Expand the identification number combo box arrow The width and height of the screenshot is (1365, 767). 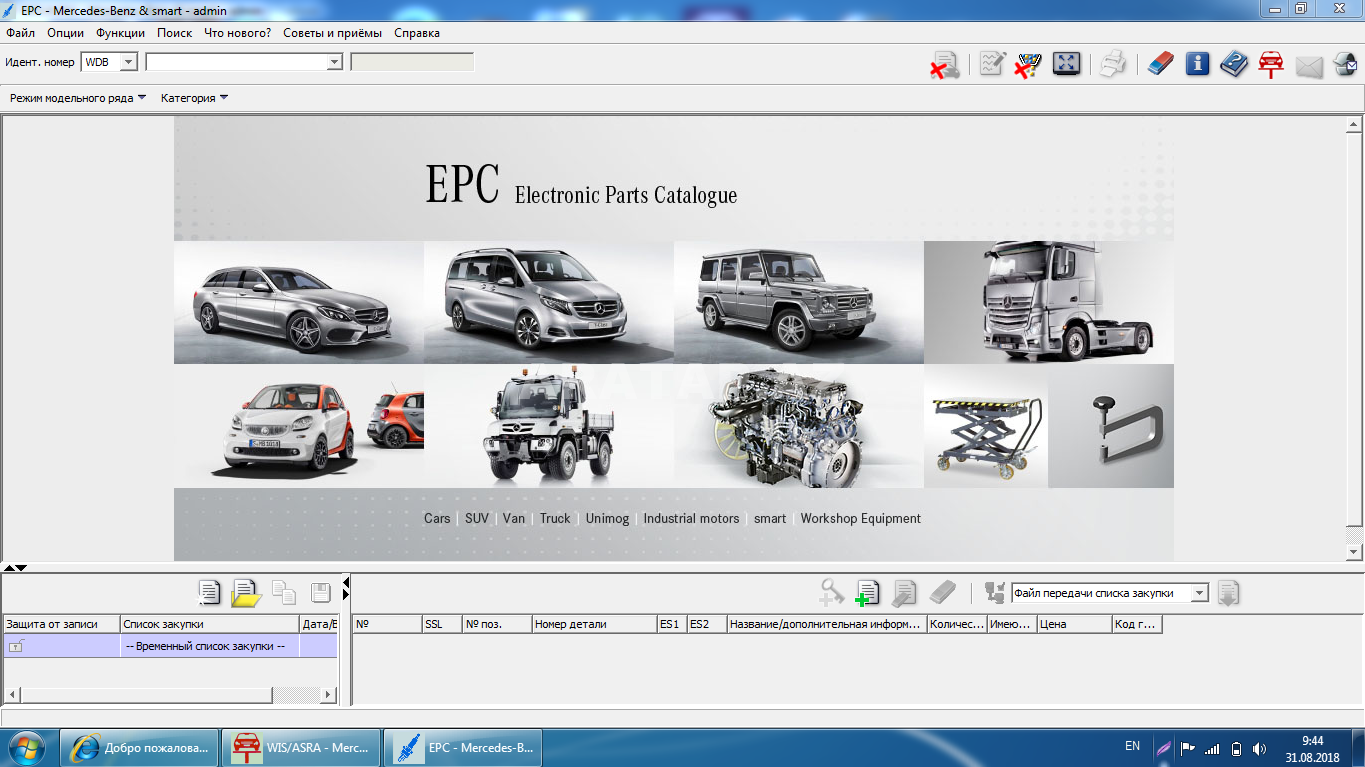point(334,62)
